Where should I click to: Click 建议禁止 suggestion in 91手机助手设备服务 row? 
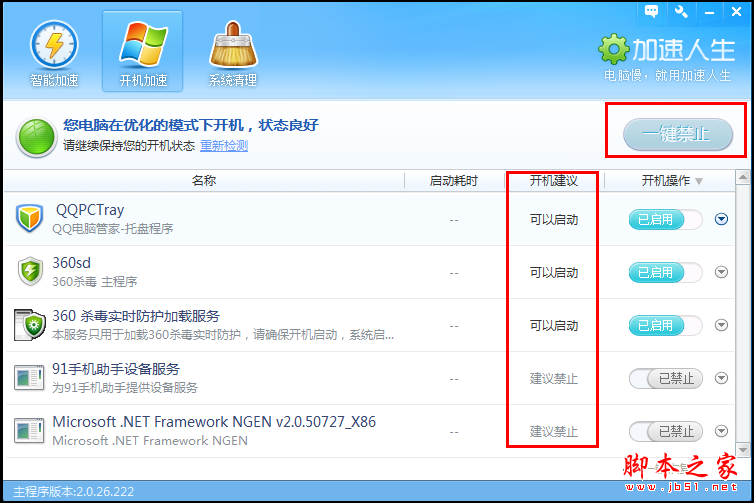pos(554,378)
